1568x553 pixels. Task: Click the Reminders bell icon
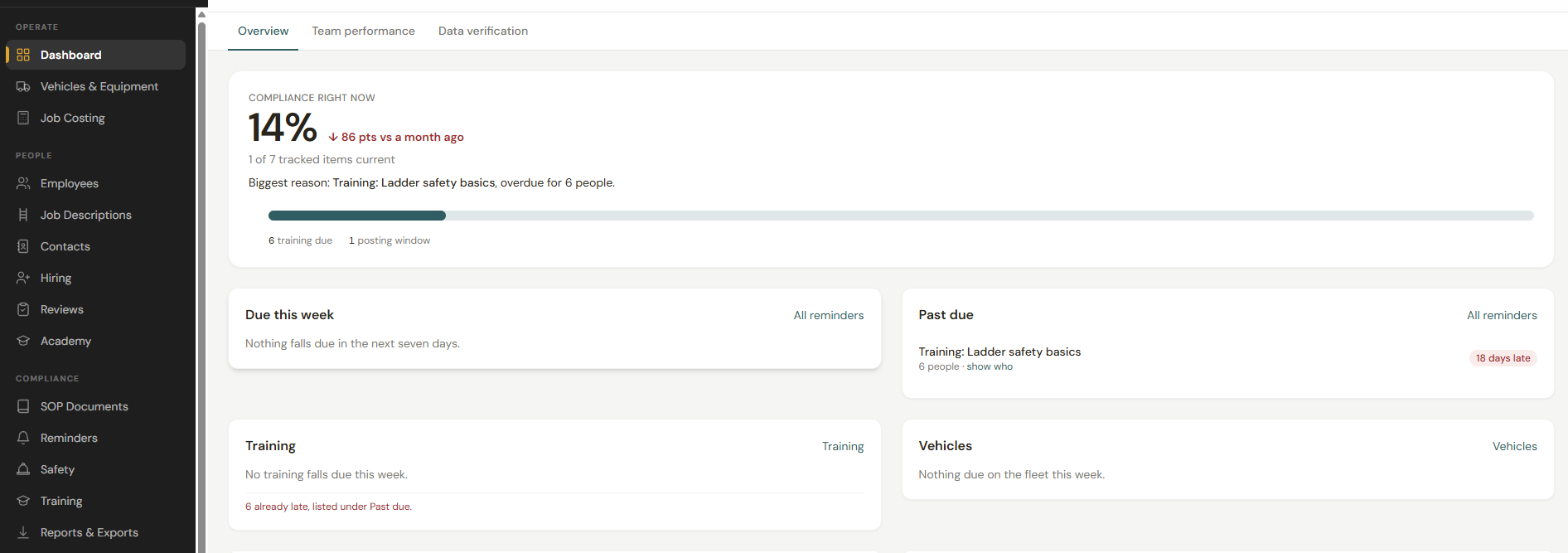[x=23, y=438]
